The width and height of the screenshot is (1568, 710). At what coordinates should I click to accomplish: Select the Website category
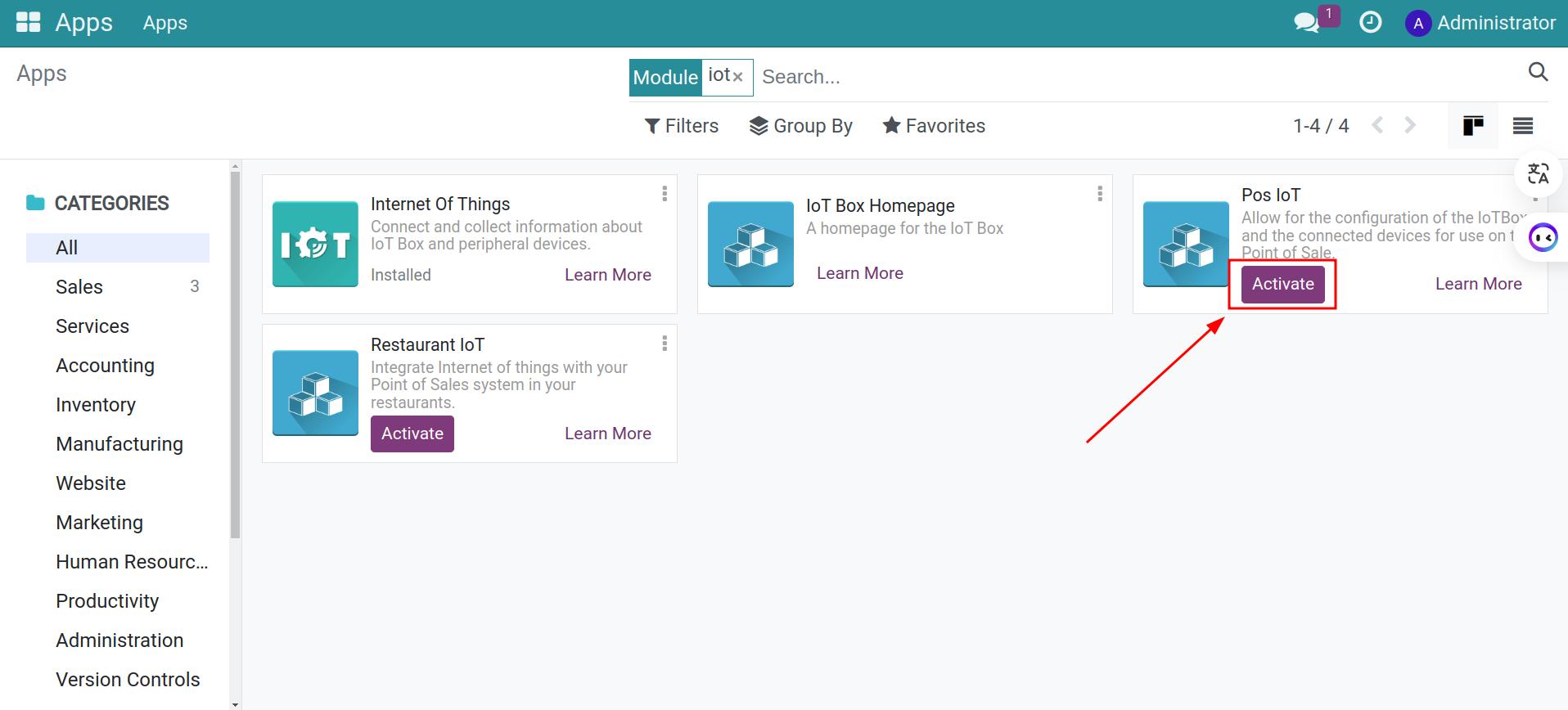click(x=118, y=483)
